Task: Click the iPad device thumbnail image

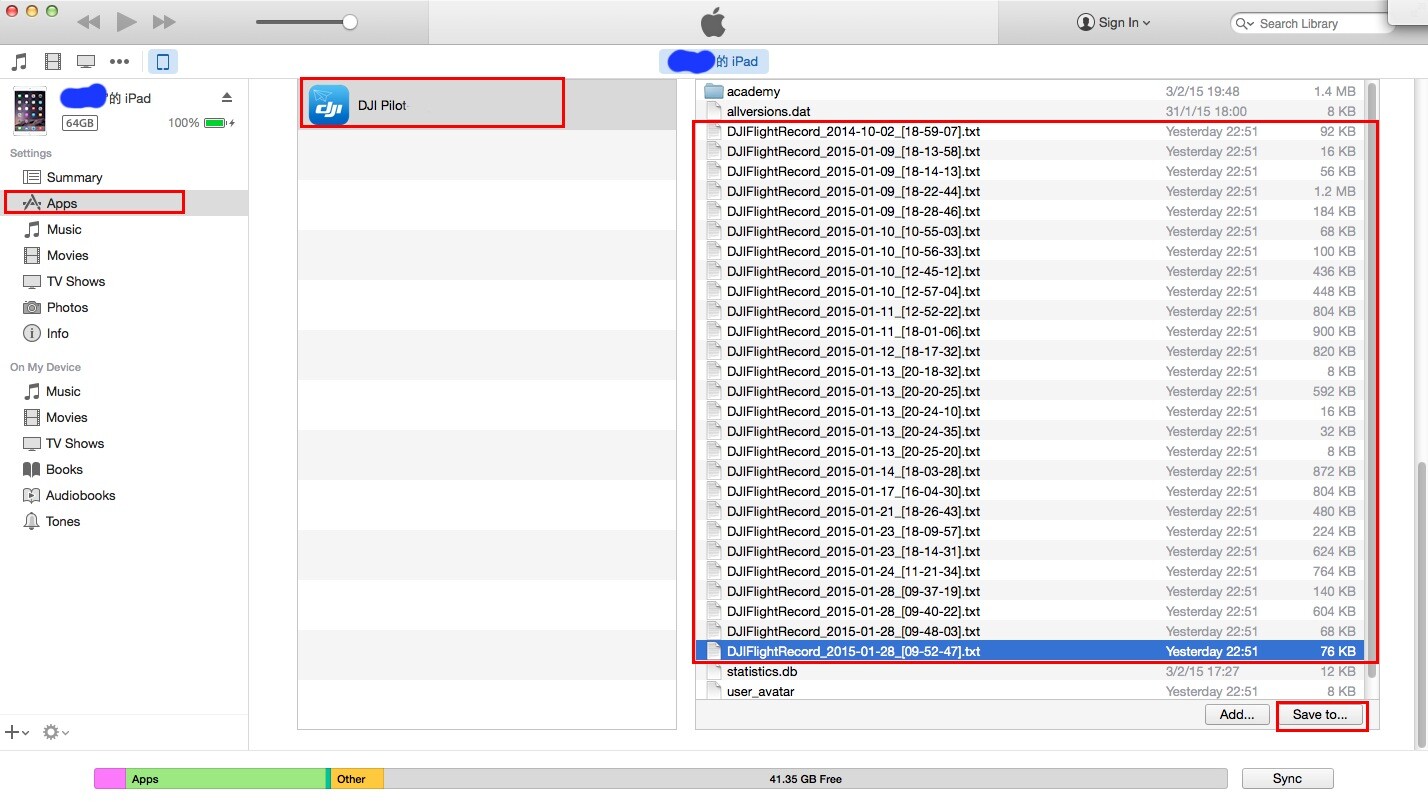Action: pyautogui.click(x=30, y=110)
